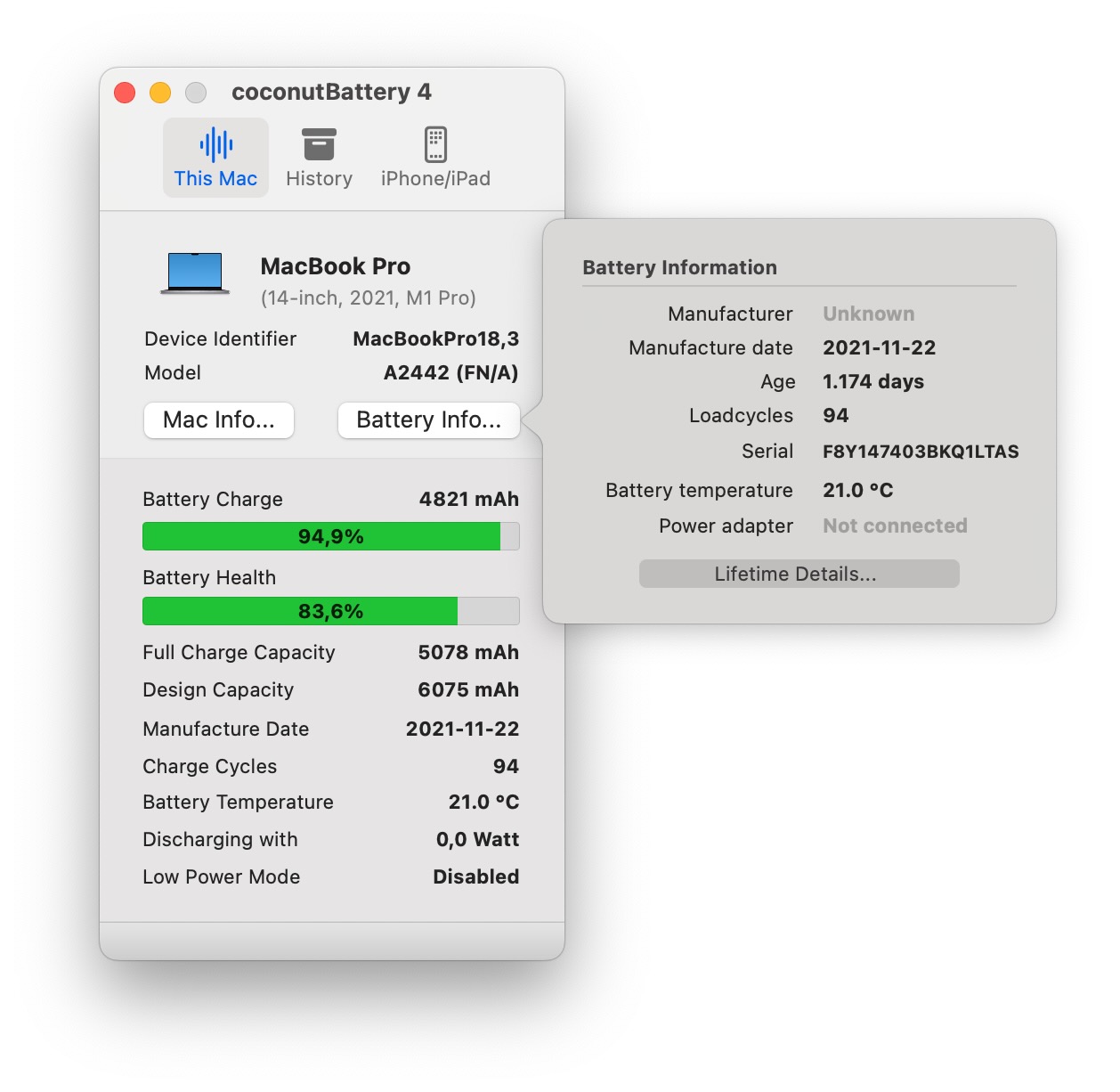Click the A2442 (FN/A) model value
Viewport: 1120px width, 1092px height.
click(450, 373)
